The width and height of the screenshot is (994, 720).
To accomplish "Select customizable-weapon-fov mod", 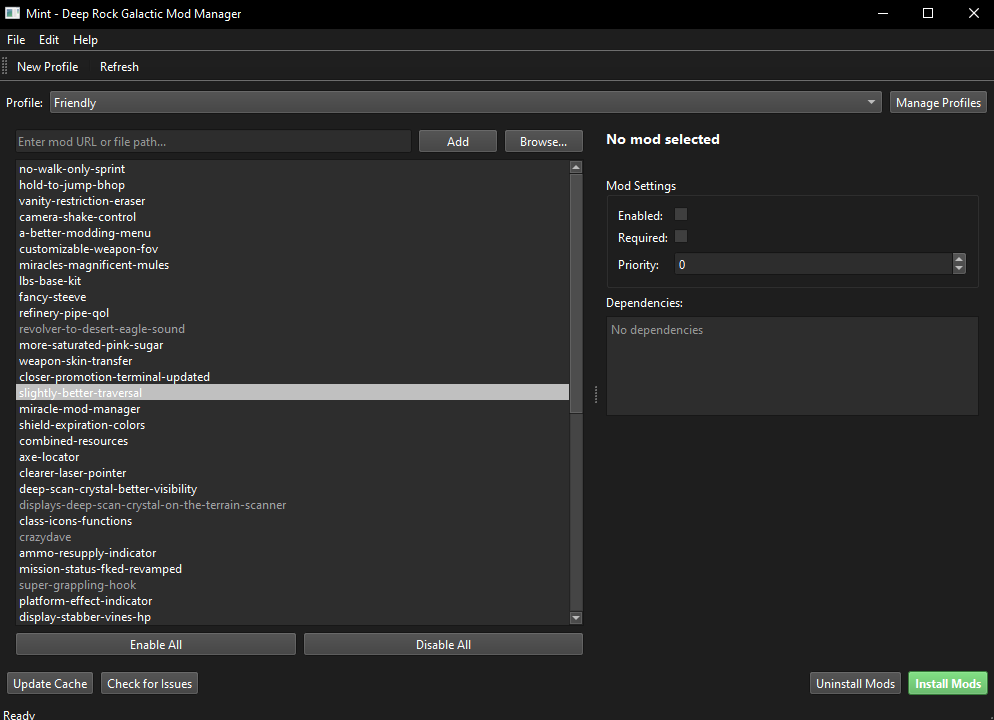I will click(292, 249).
